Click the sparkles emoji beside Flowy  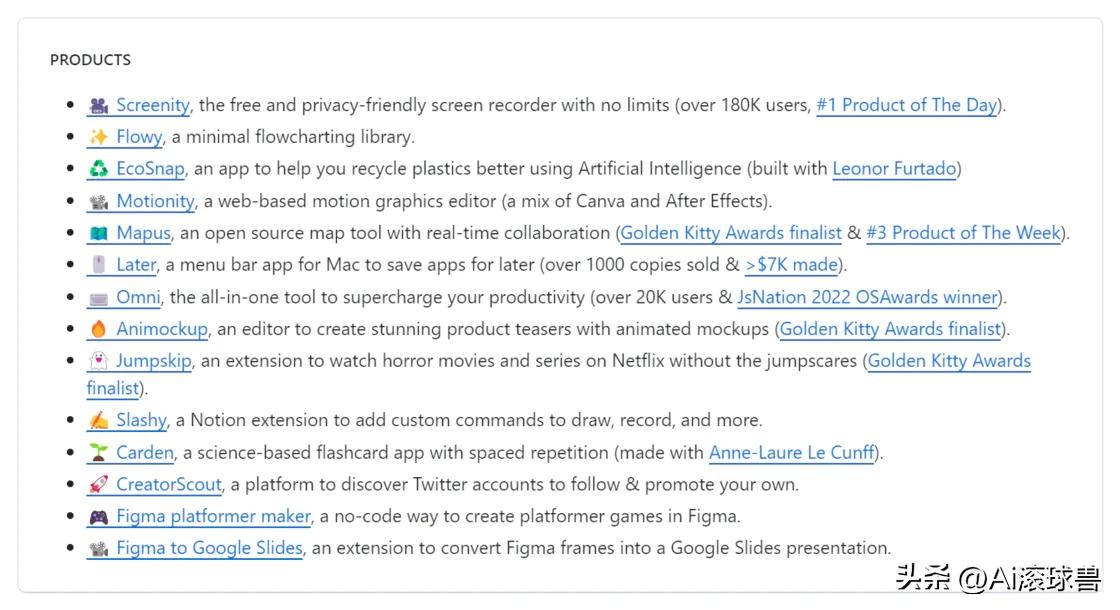point(98,137)
